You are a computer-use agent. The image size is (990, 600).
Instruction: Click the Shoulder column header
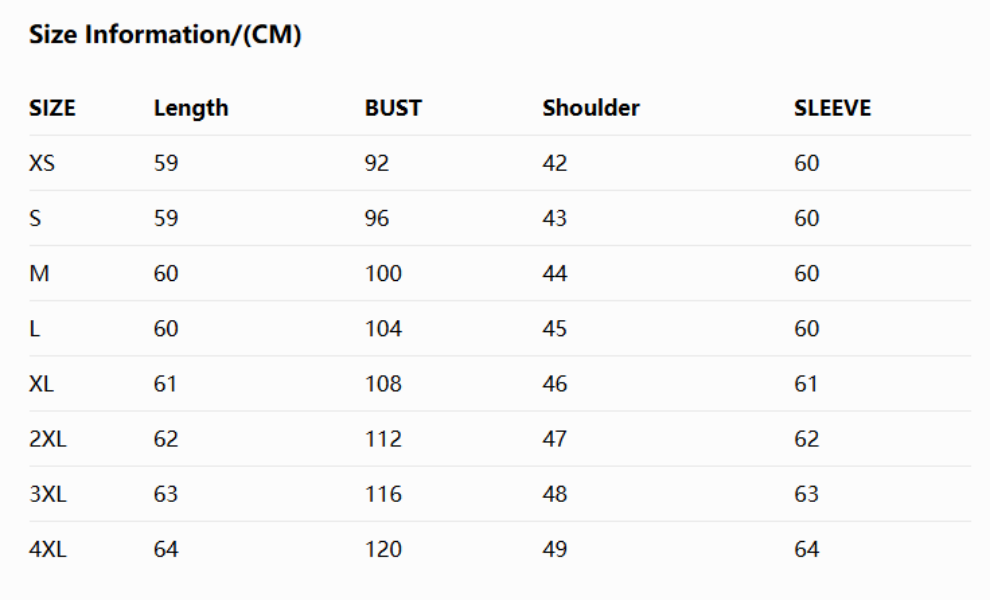click(x=591, y=108)
